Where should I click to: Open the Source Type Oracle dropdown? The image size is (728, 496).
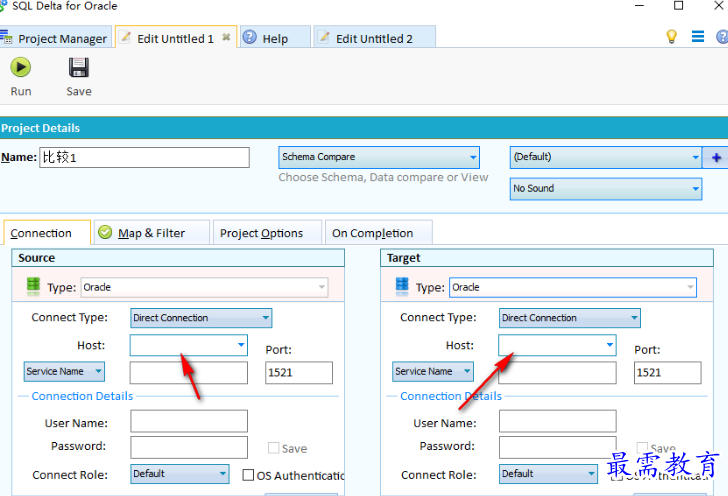pyautogui.click(x=204, y=287)
